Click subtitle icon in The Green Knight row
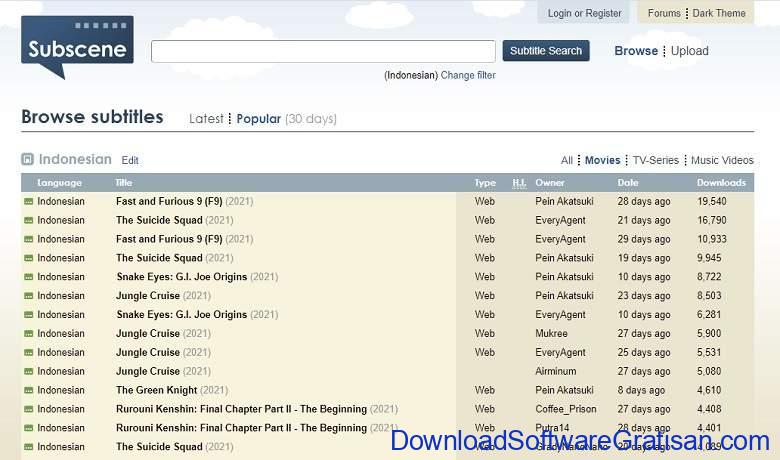Screen dimensions: 780x460 (28, 390)
